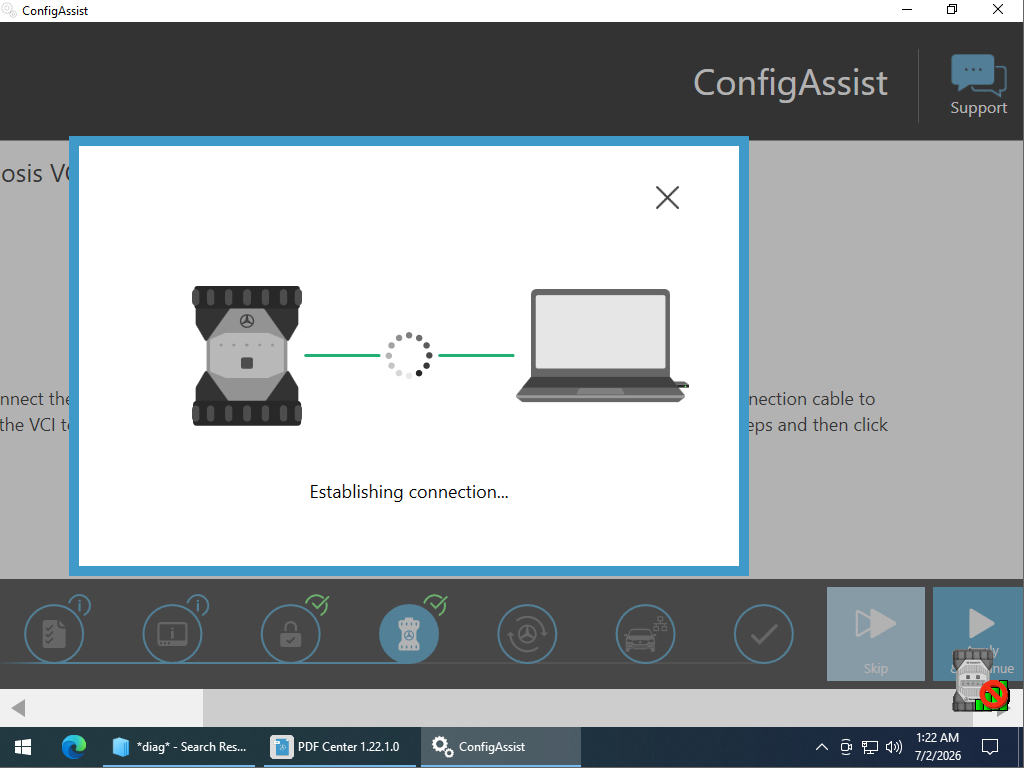This screenshot has height=768, width=1024.
Task: Click the Apply and continue play button
Action: click(x=978, y=633)
